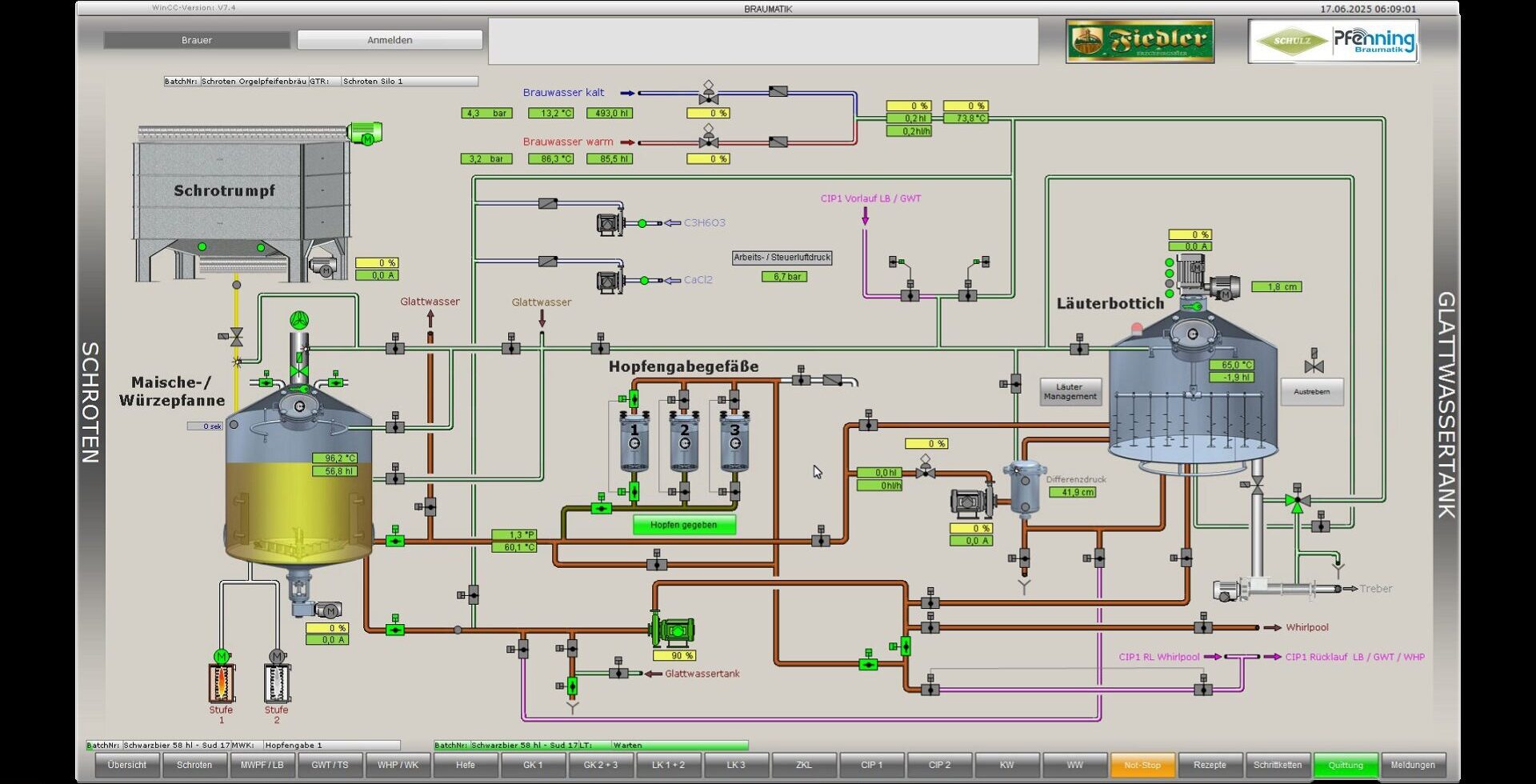Click the Stufe 1 heating burner icon
This screenshot has width=1536, height=784.
(x=222, y=682)
